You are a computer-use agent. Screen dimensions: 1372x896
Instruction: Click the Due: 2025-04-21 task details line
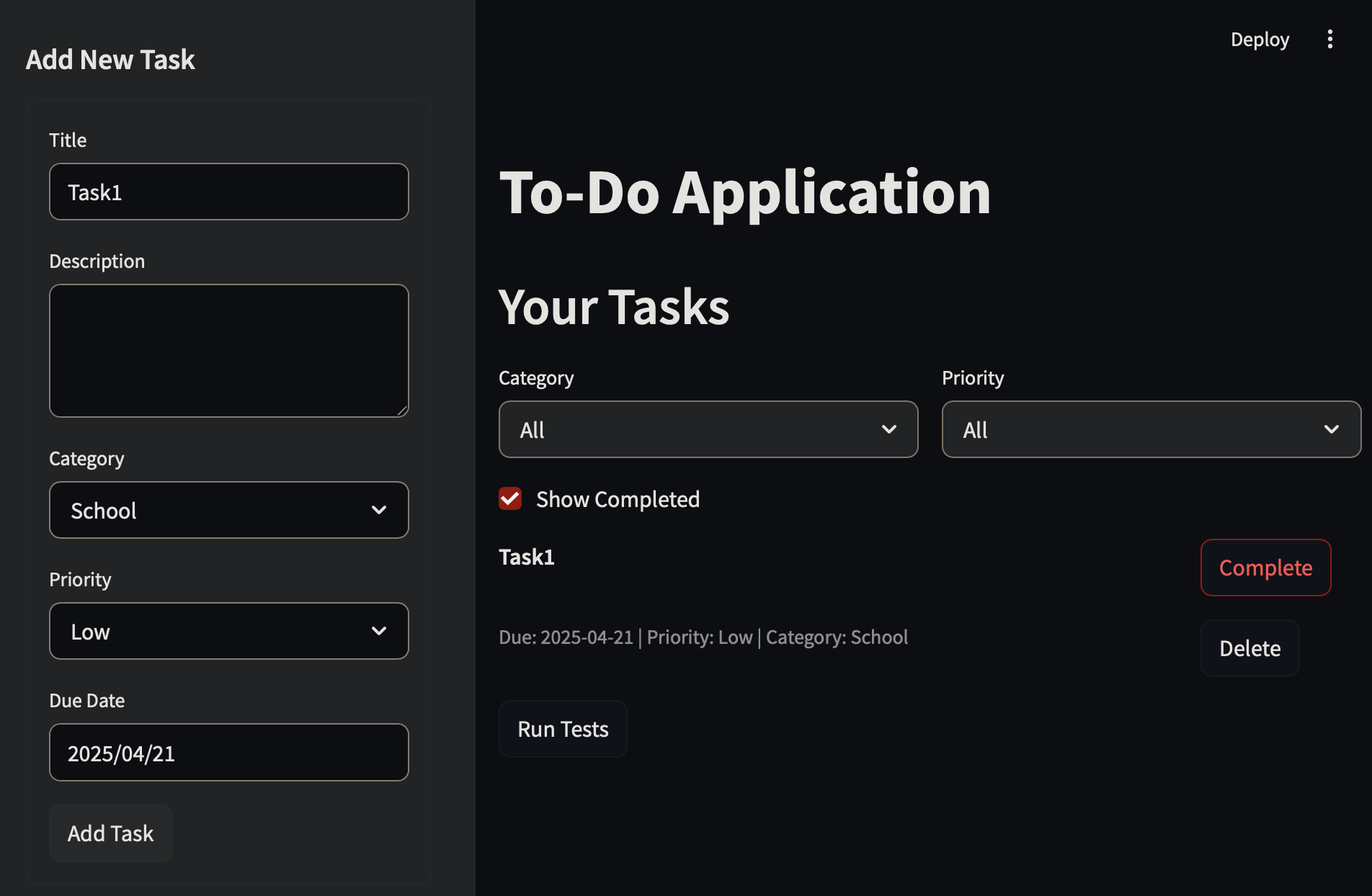coord(703,637)
